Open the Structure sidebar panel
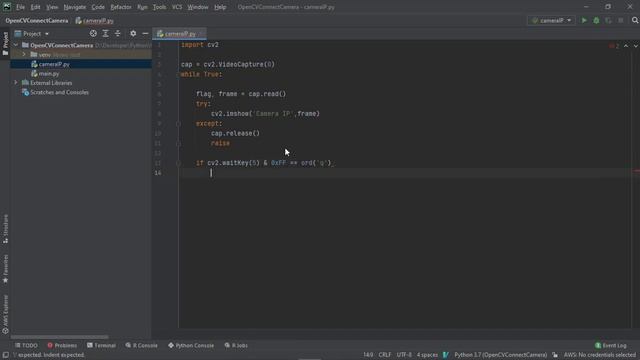Screen dimensions: 640x360 point(5,229)
